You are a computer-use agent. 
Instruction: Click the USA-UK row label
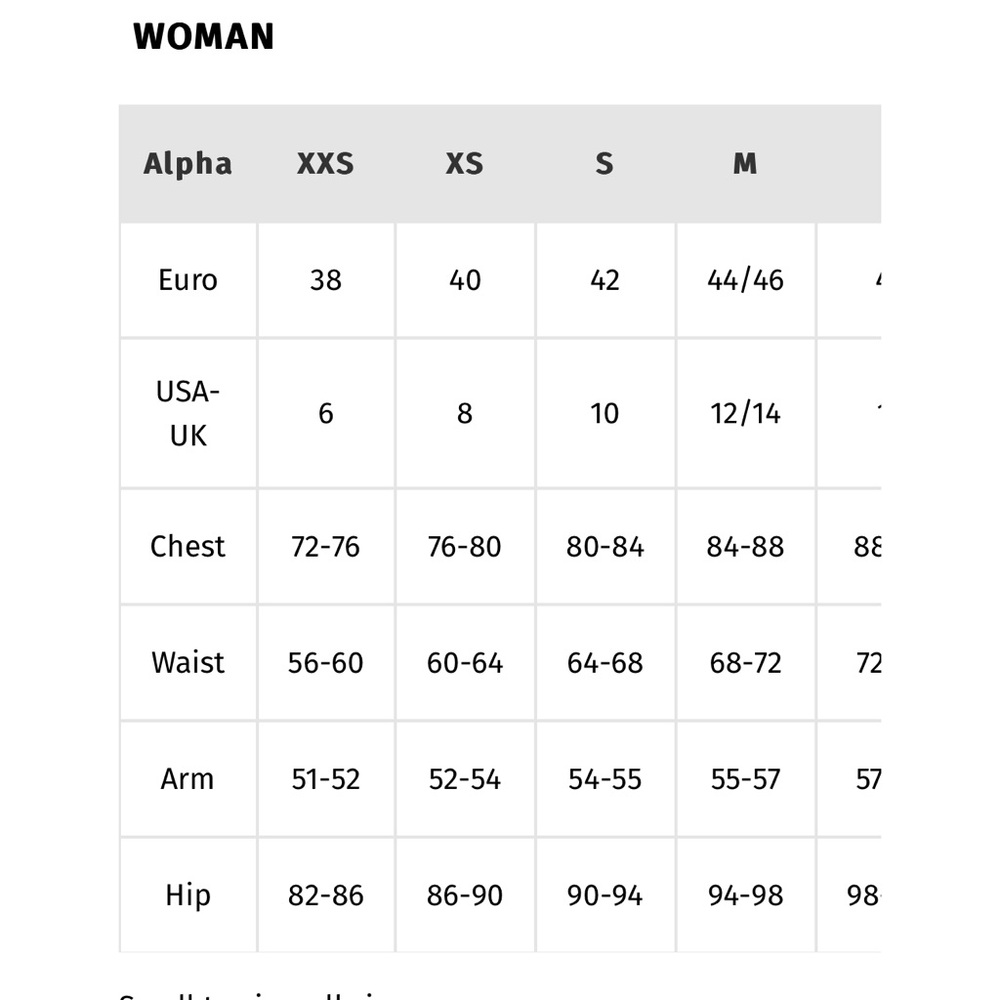pyautogui.click(x=188, y=413)
